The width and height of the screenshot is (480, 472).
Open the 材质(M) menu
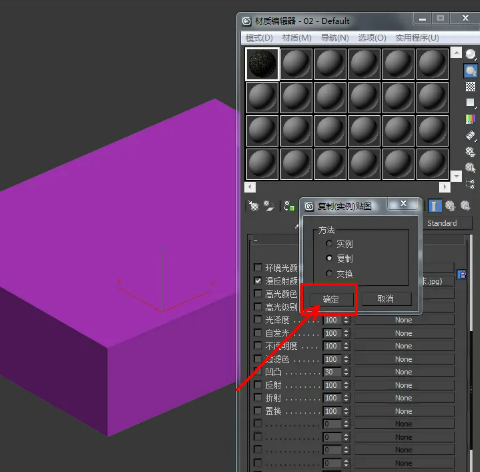297,38
